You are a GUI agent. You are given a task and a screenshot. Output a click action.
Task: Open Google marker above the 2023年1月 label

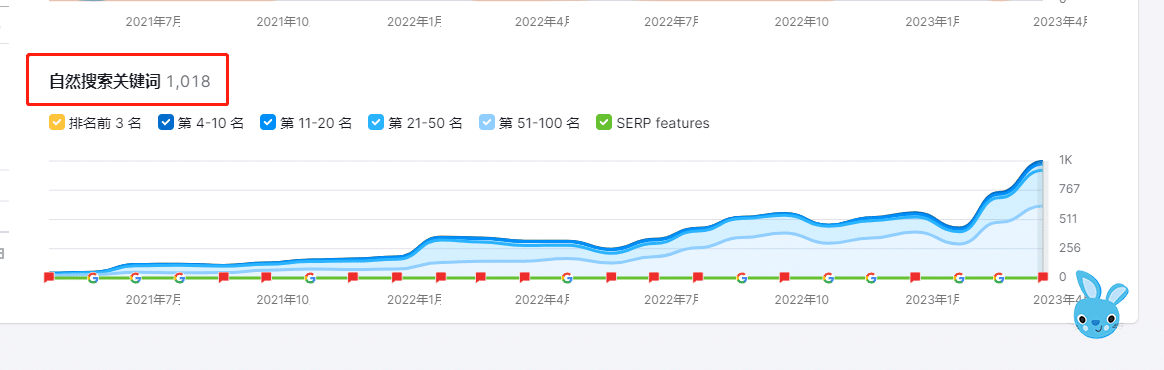(958, 277)
